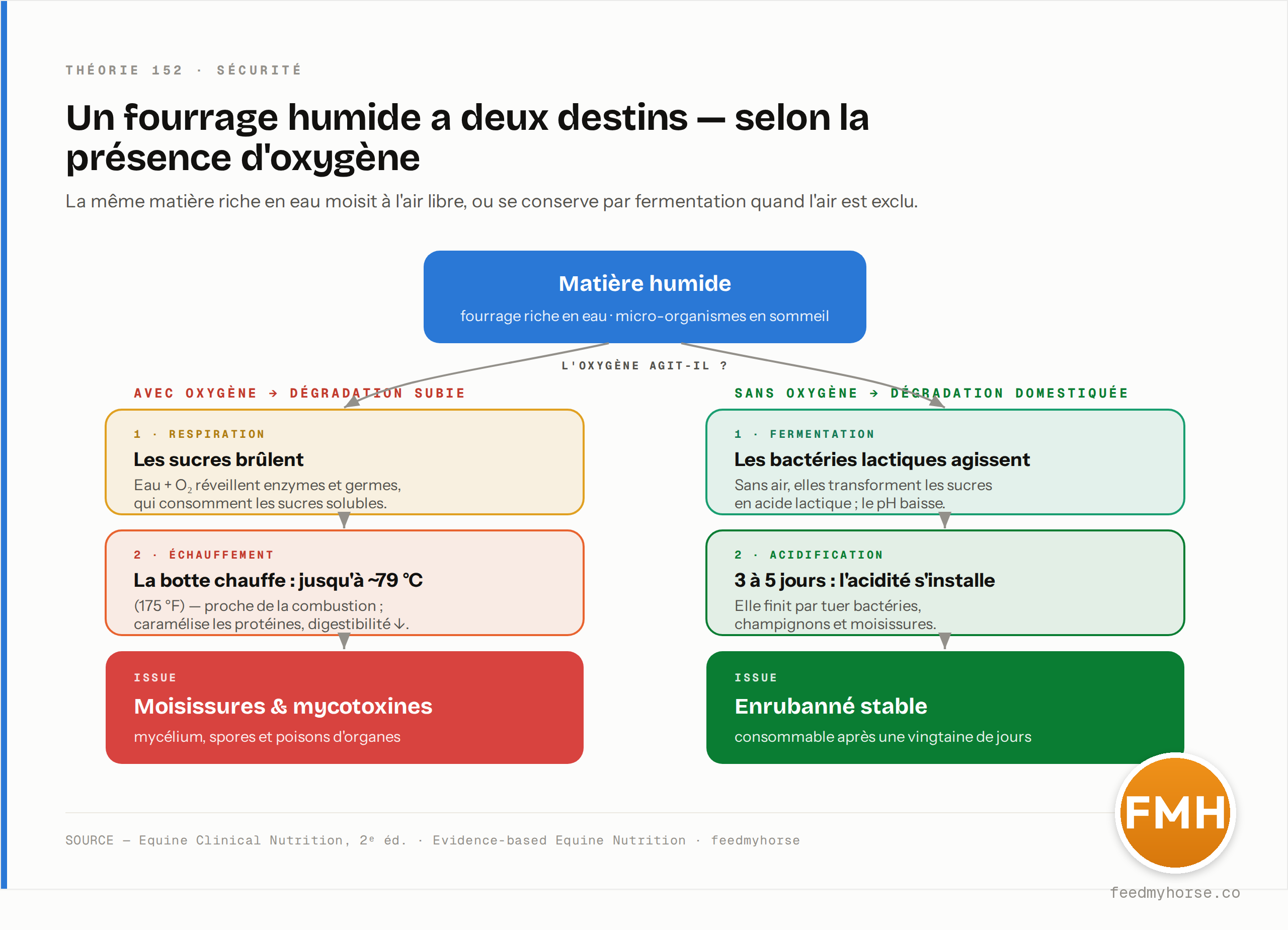Click the 'THÉORIE 152 · SÉCURITÉ' header label

(x=184, y=70)
